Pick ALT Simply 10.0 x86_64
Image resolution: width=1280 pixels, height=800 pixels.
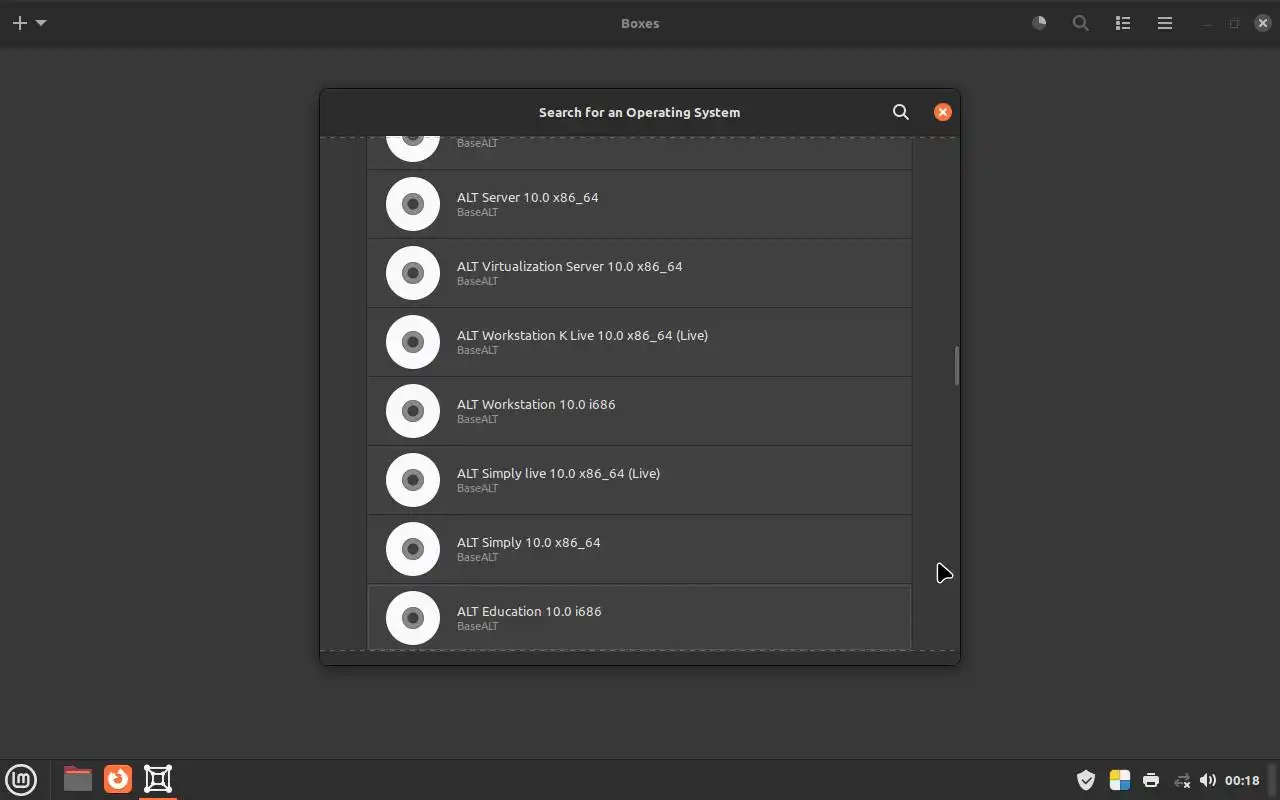[x=640, y=549]
